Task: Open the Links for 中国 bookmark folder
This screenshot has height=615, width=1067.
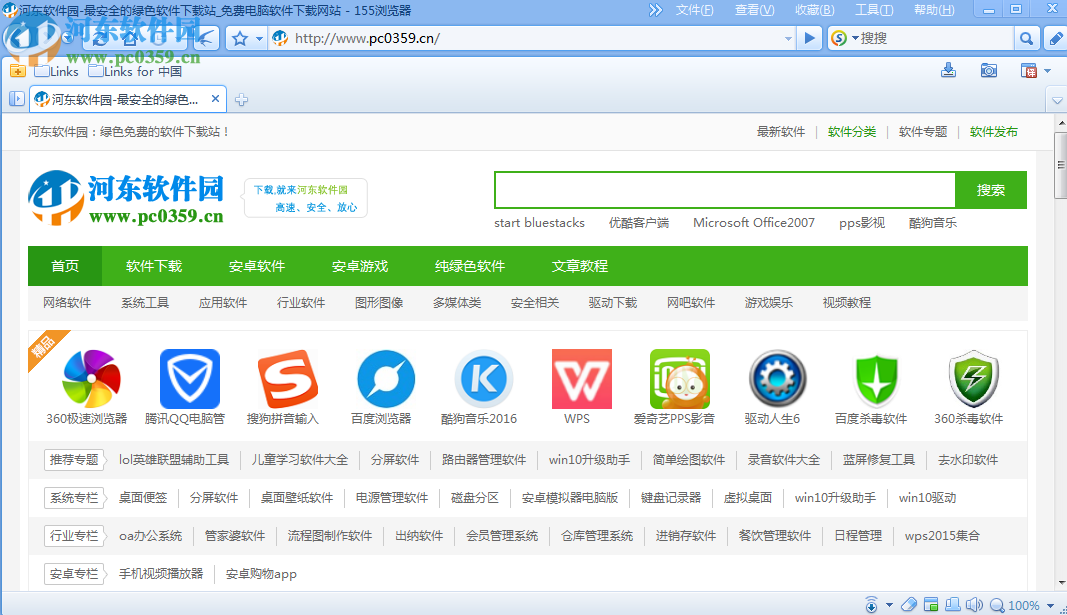Action: [135, 71]
